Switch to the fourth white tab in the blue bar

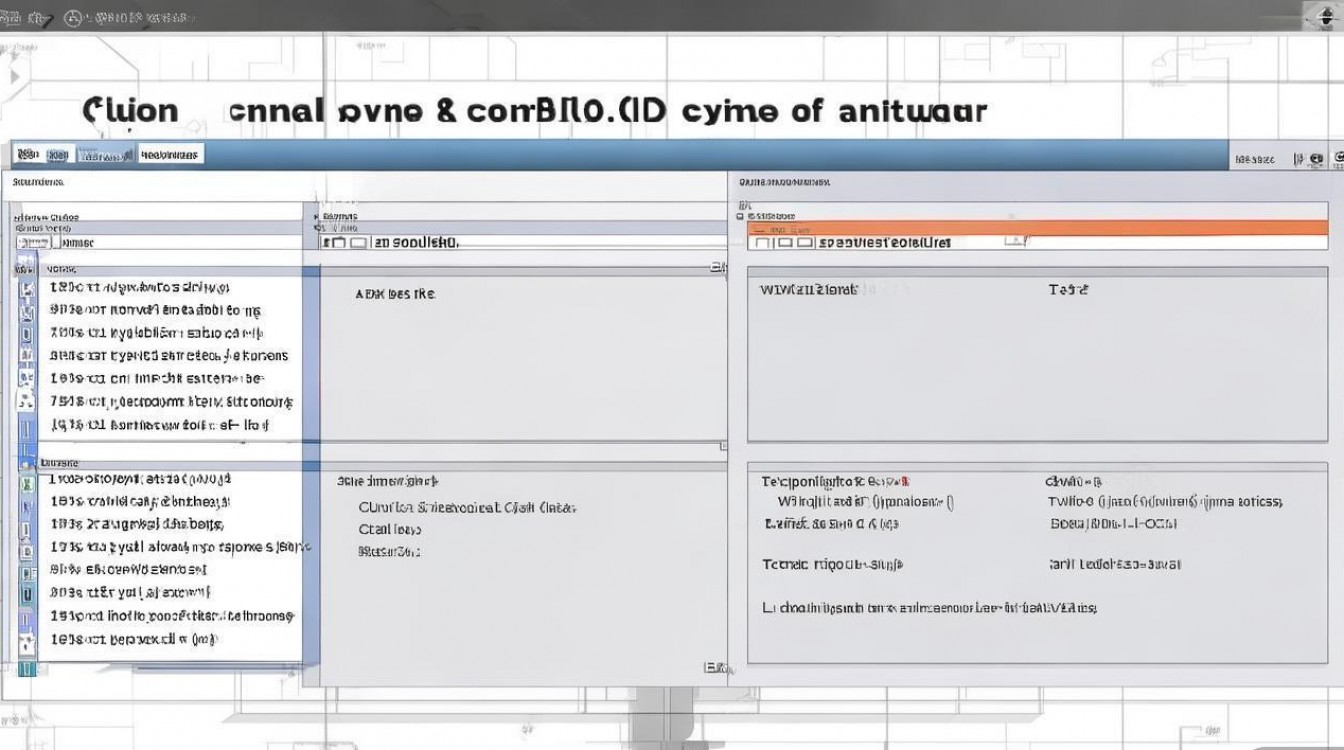click(x=171, y=155)
